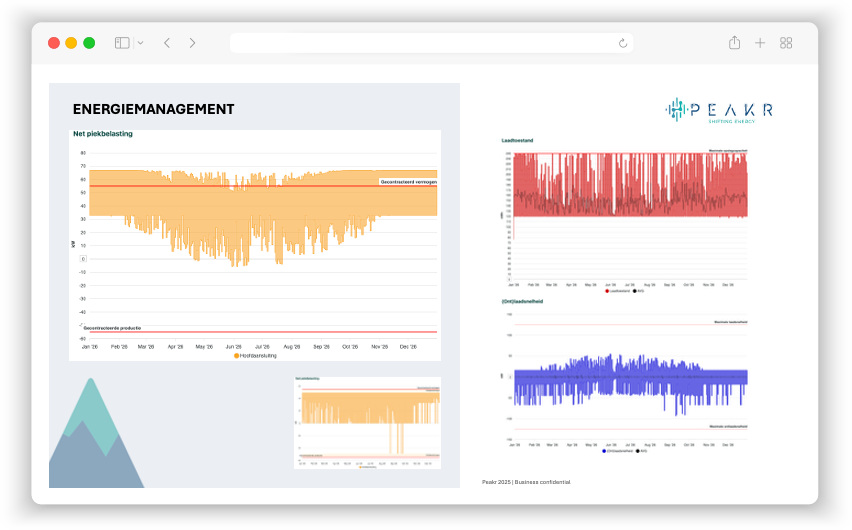The width and height of the screenshot is (852, 530).
Task: Open the Share menu icon
Action: tap(734, 43)
